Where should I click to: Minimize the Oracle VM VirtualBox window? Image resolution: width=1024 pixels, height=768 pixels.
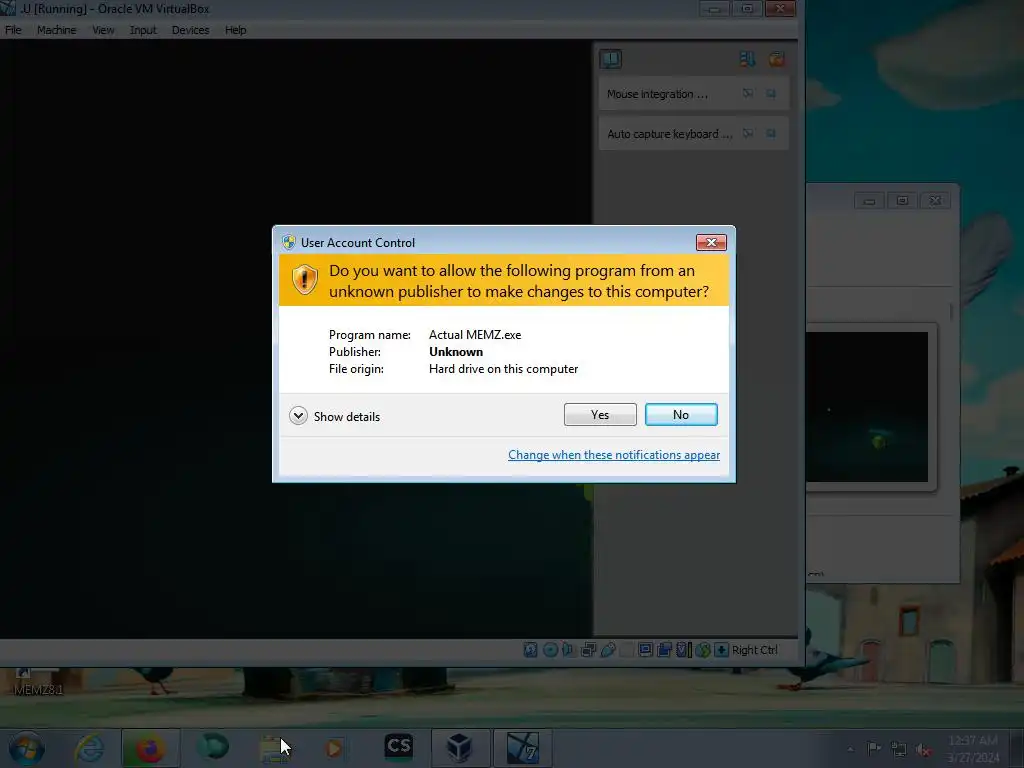pos(714,9)
